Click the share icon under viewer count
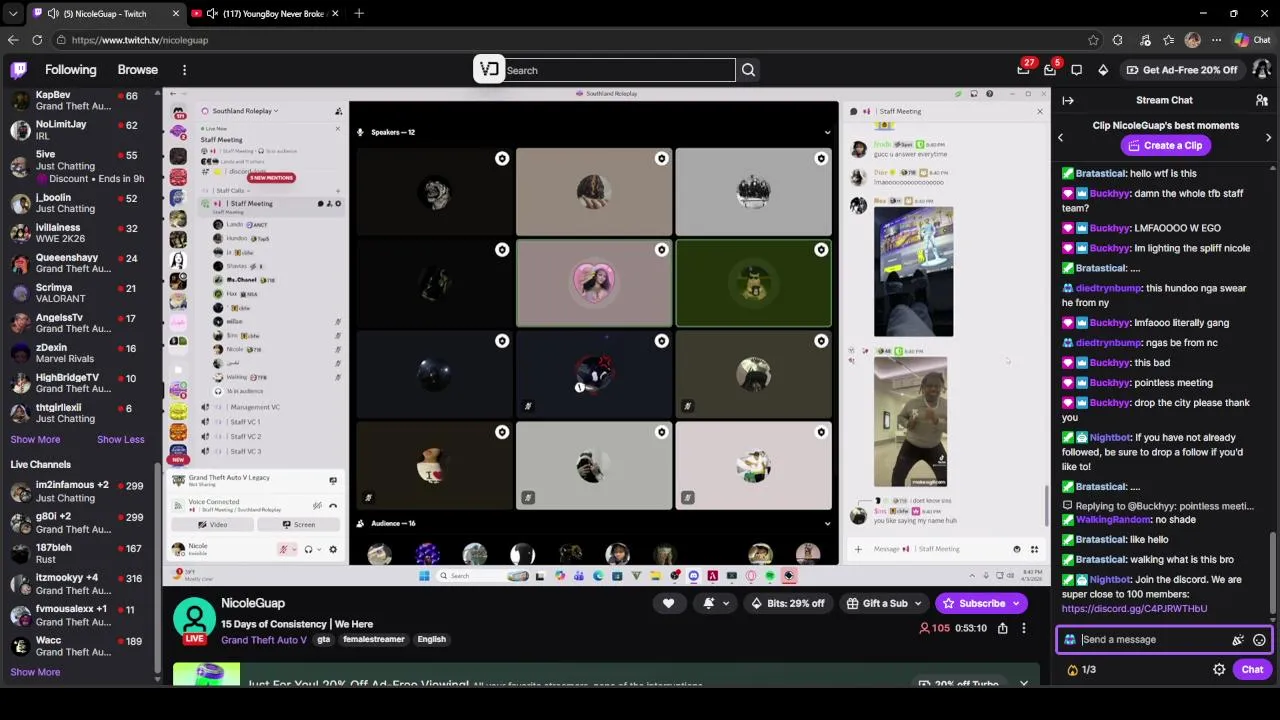This screenshot has height=720, width=1280. 1002,628
